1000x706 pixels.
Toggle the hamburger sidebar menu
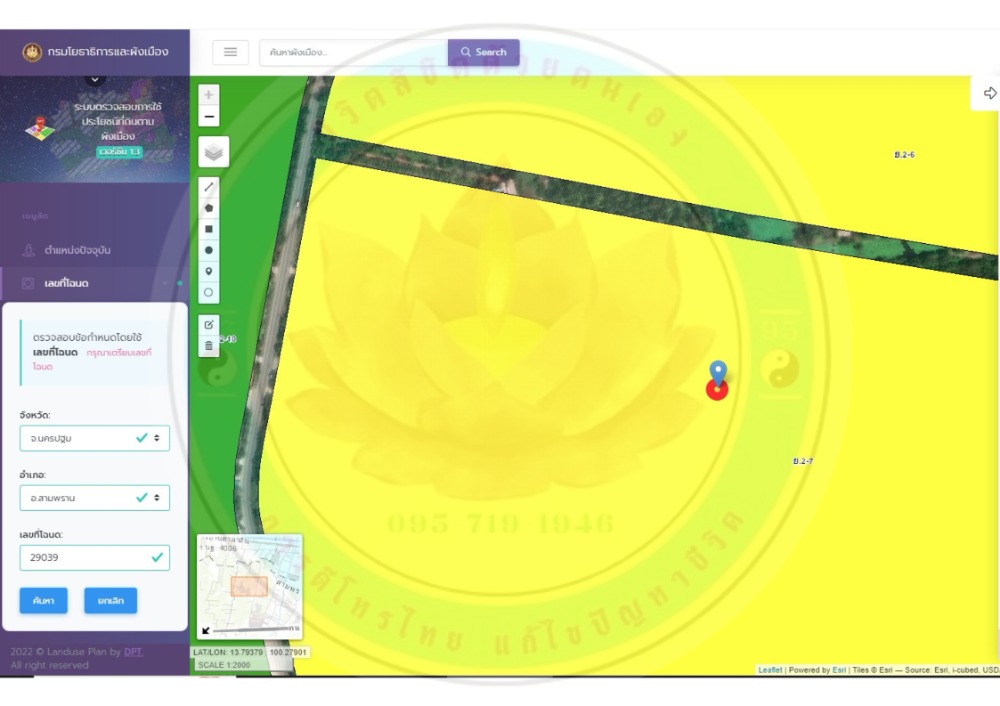click(230, 52)
